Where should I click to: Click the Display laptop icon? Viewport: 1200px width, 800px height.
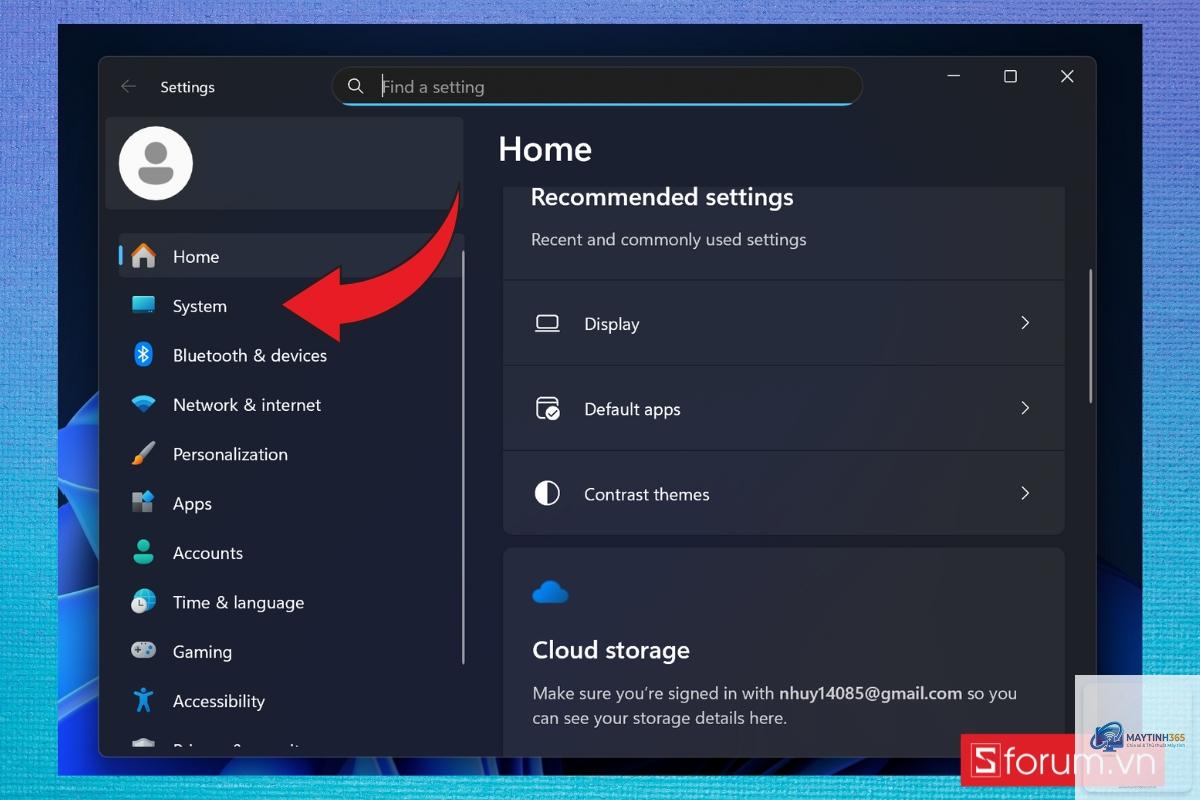(x=547, y=324)
